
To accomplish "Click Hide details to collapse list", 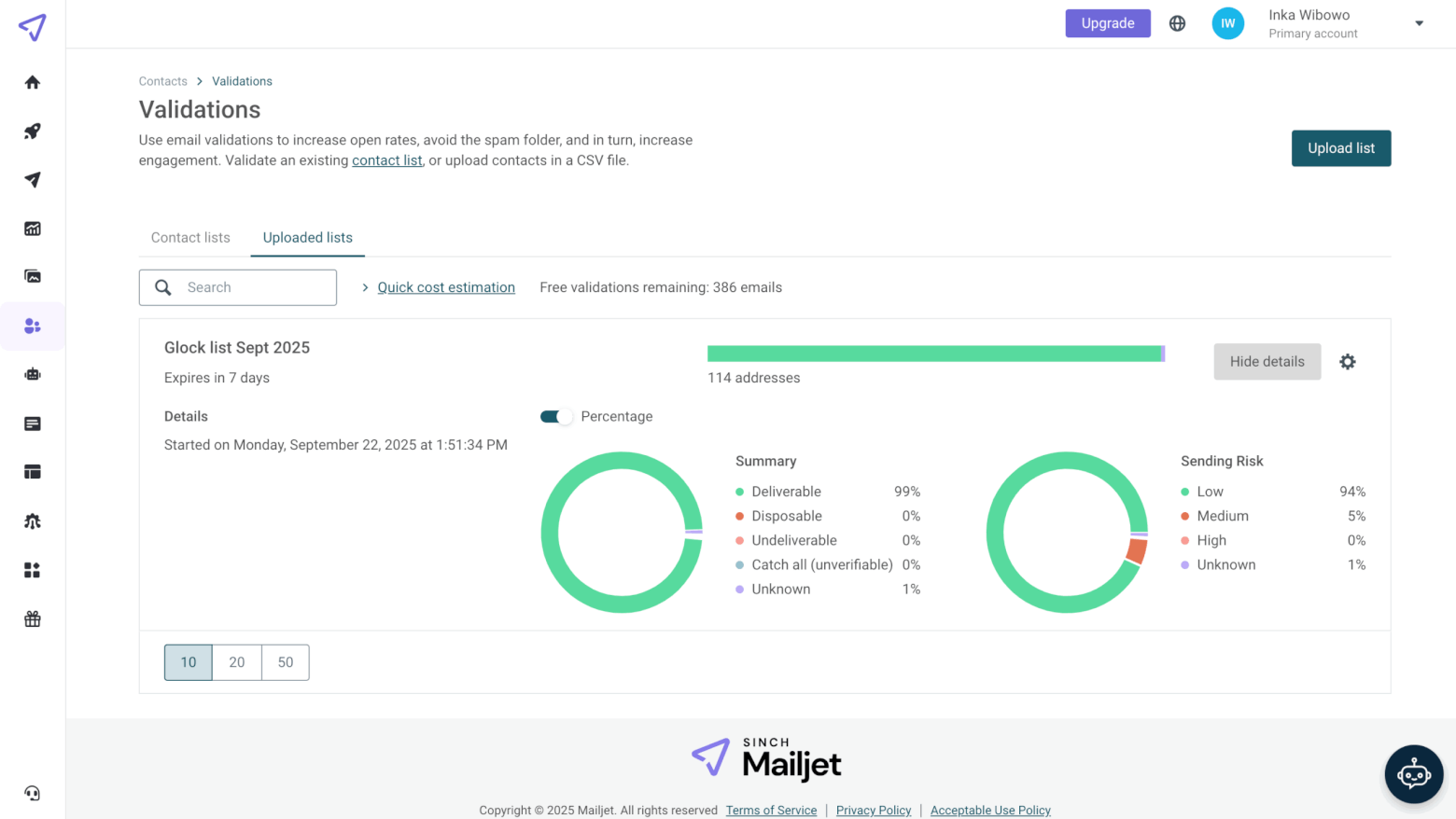I will pos(1267,362).
